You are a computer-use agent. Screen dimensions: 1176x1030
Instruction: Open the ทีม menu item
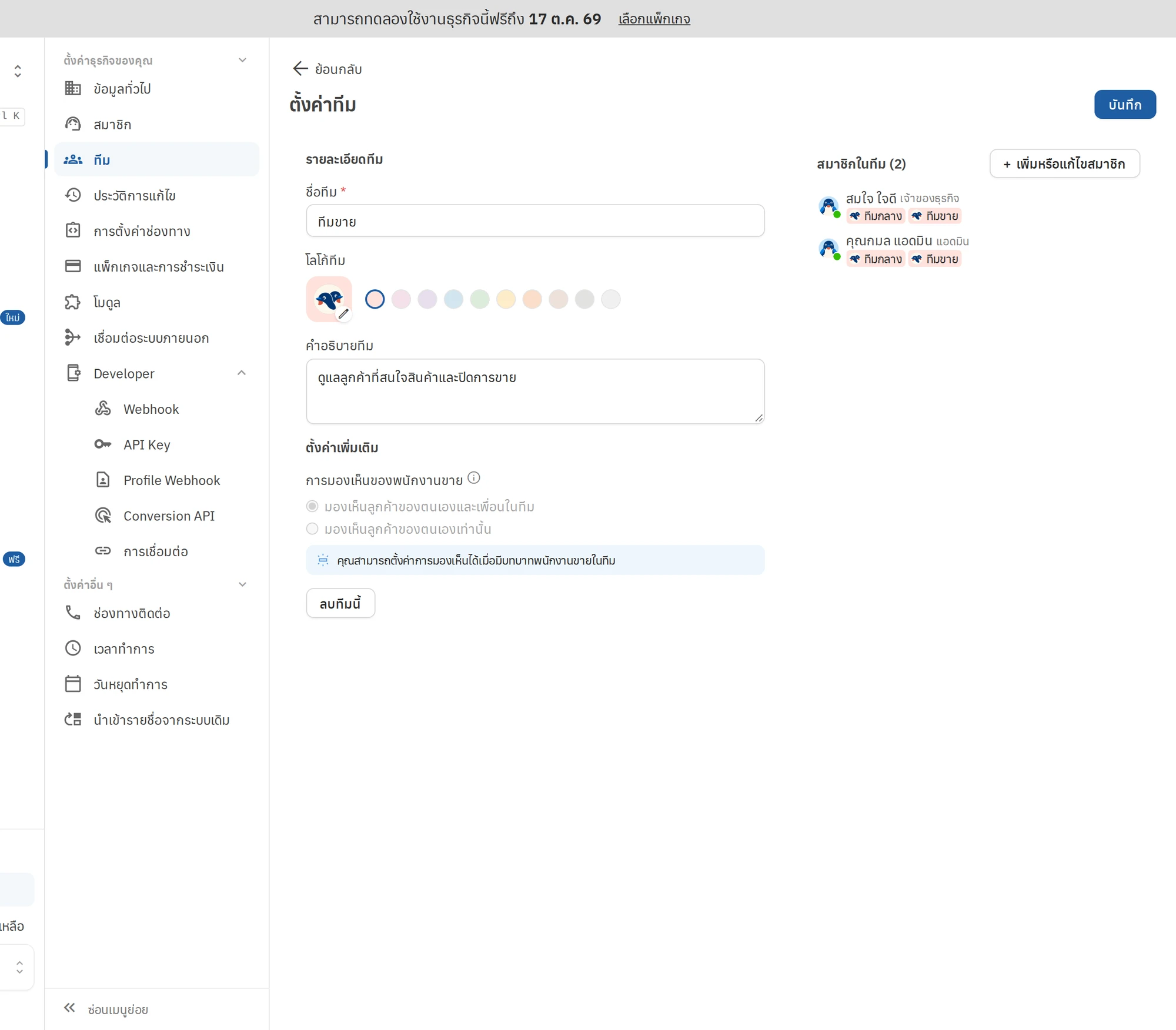point(156,159)
